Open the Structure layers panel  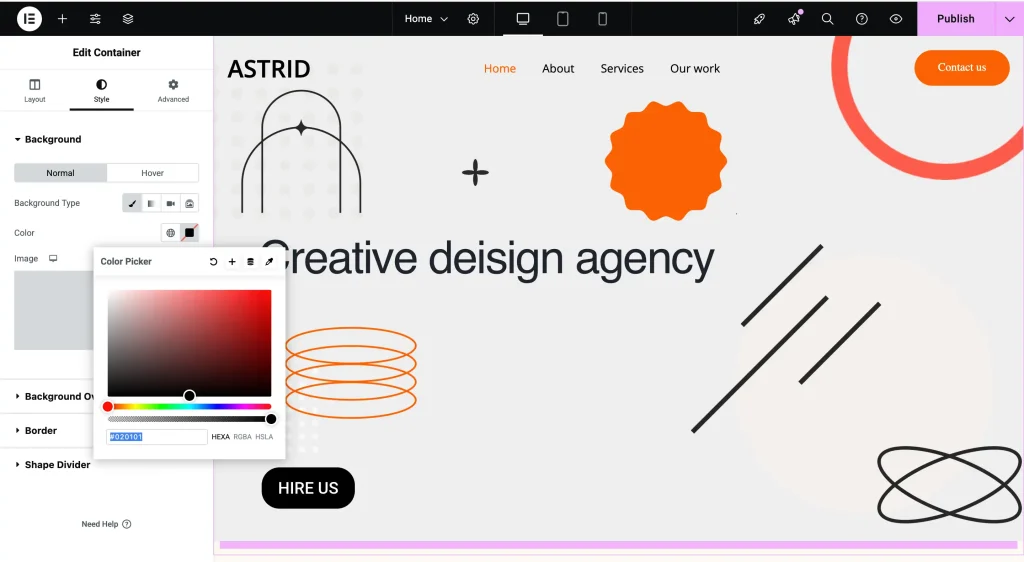(x=128, y=19)
